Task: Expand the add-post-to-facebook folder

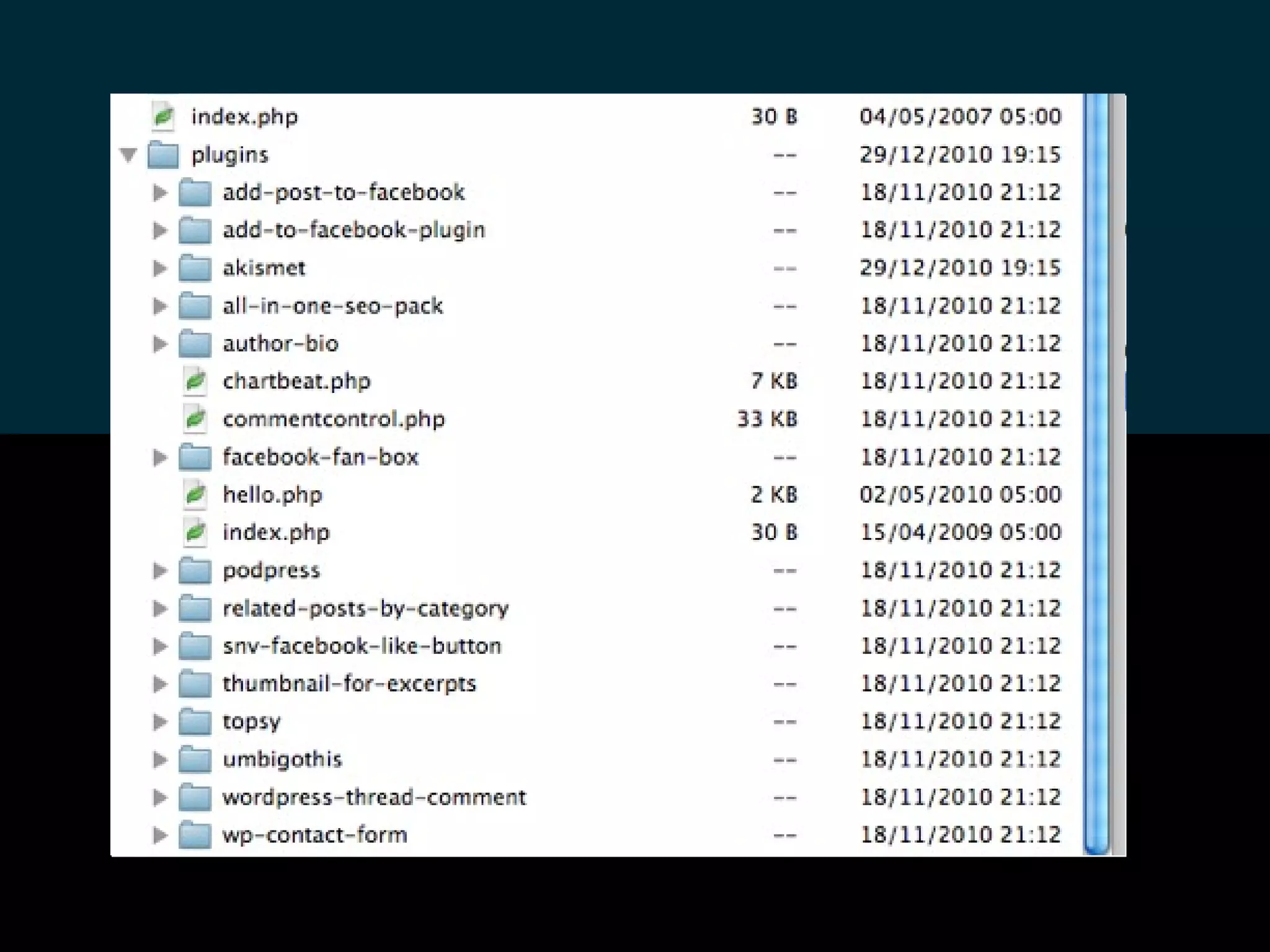Action: coord(160,193)
